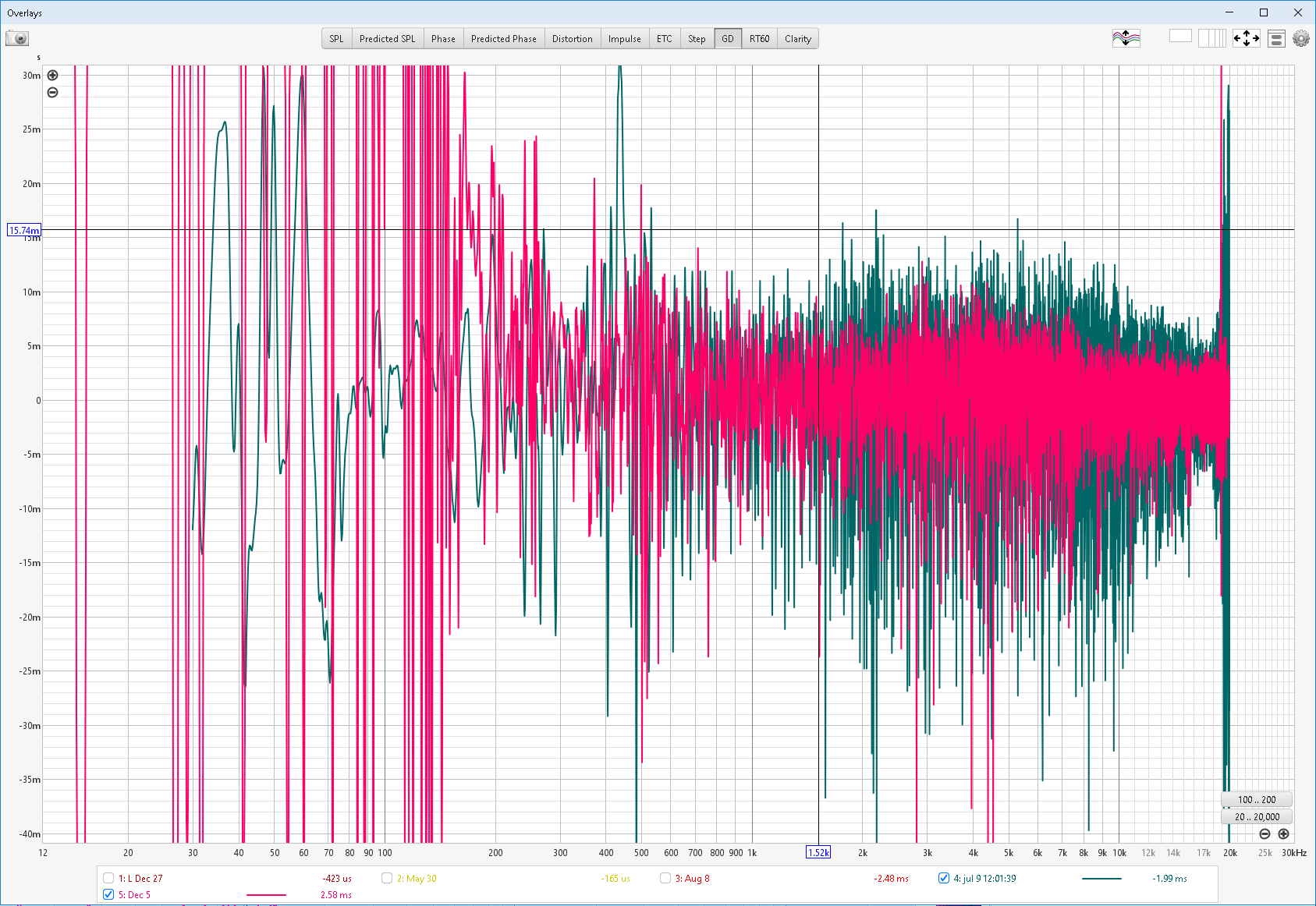Hide the 4: jul 9 12:01:39 trace

click(944, 878)
